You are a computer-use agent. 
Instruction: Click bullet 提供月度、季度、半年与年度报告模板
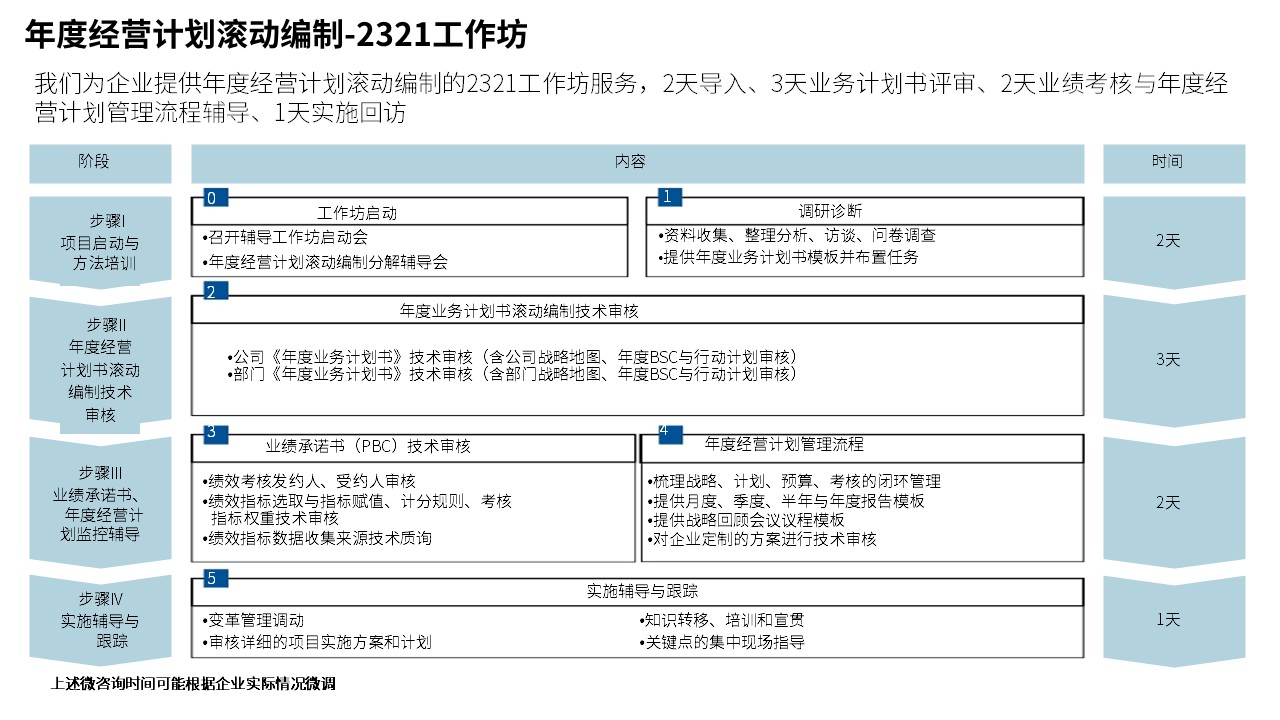(786, 501)
